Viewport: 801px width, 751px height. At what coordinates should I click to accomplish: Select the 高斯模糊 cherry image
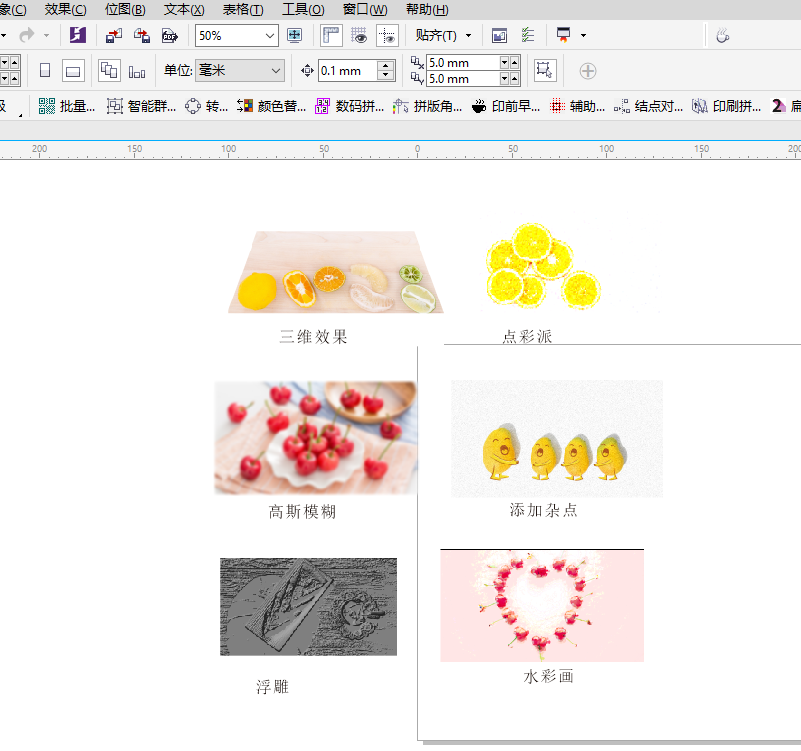(315, 437)
